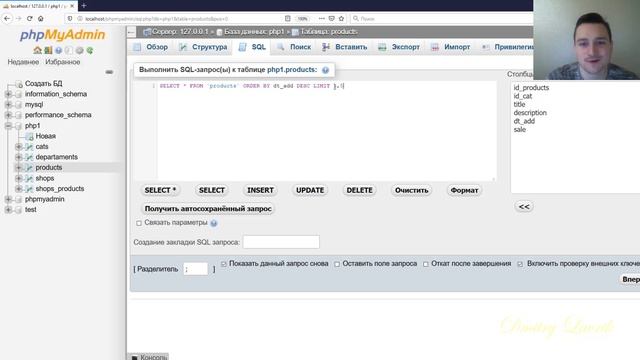The height and width of the screenshot is (360, 640).
Task: Open Экспорт tab
Action: pos(399,47)
